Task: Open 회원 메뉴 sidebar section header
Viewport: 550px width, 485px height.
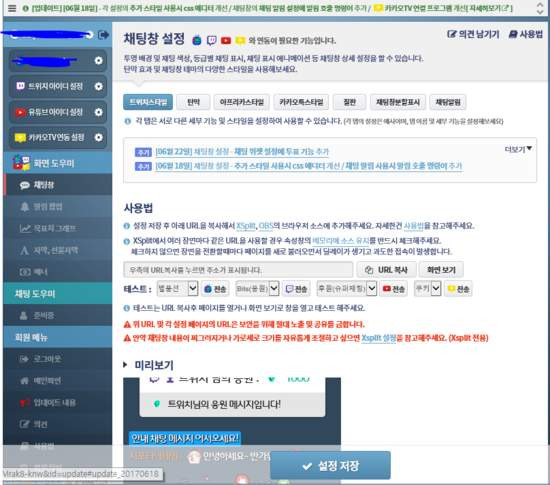Action: coord(58,337)
